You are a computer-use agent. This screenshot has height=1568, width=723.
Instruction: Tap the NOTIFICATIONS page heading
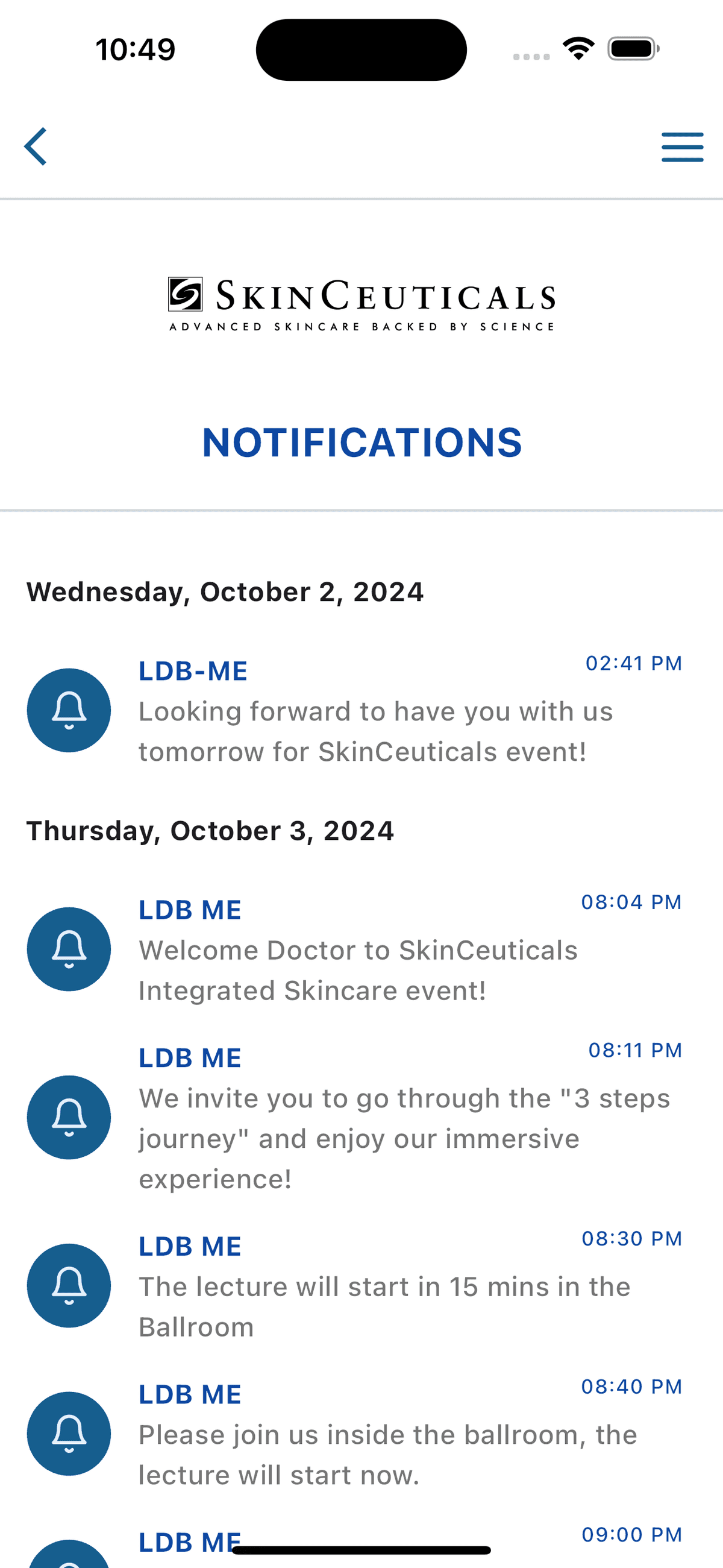(x=362, y=442)
